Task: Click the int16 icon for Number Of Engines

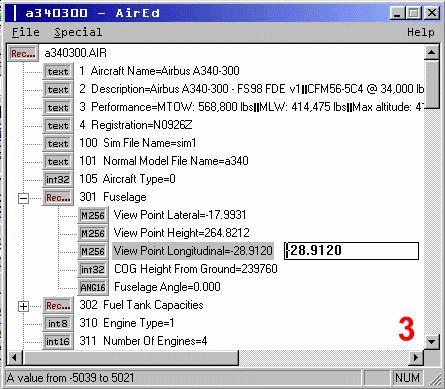Action: click(x=58, y=341)
